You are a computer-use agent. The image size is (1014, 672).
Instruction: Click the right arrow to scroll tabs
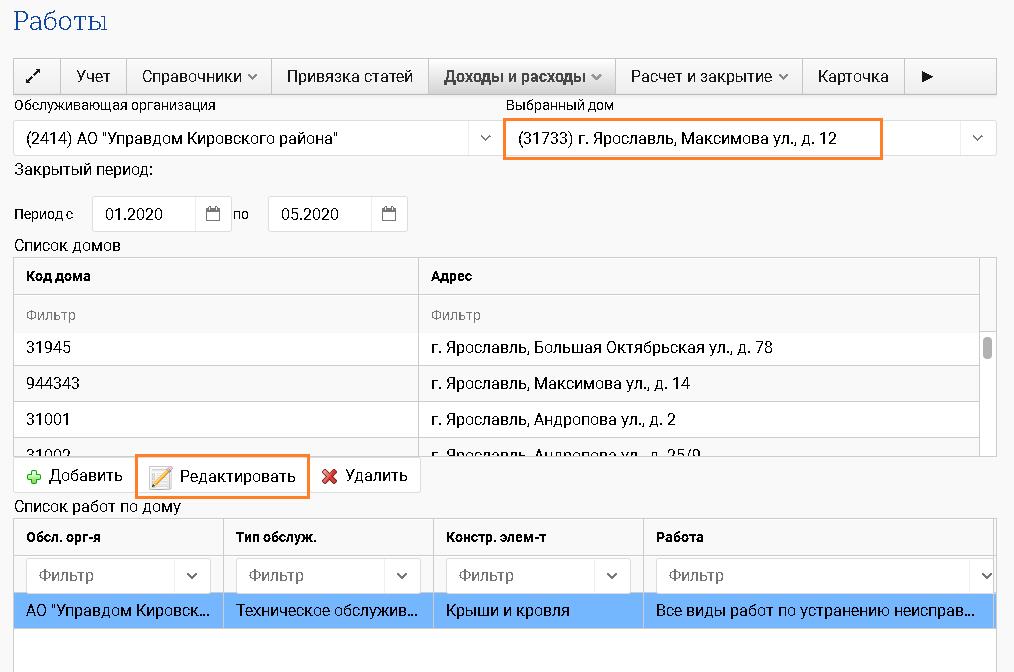click(927, 76)
